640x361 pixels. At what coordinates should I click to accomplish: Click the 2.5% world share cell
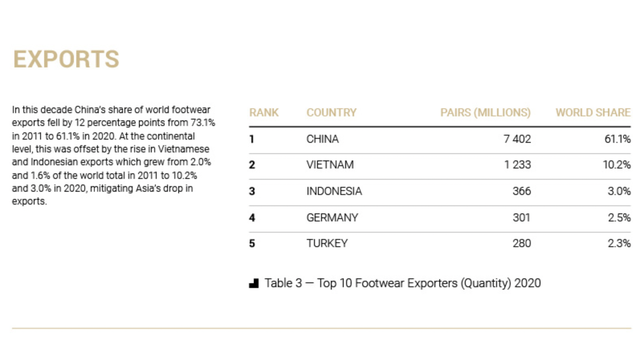pos(619,217)
